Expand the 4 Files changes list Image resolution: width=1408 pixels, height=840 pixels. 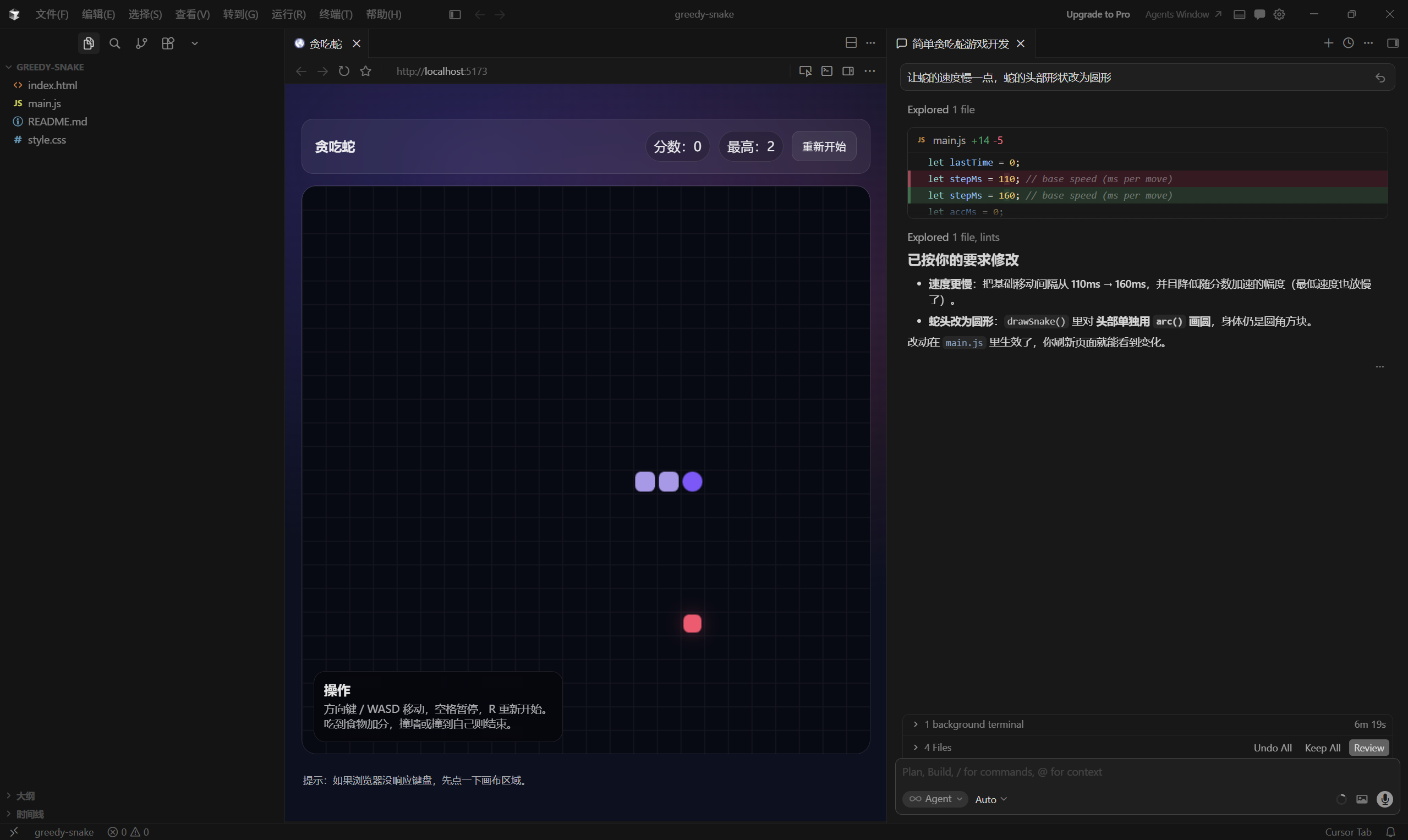(x=933, y=748)
